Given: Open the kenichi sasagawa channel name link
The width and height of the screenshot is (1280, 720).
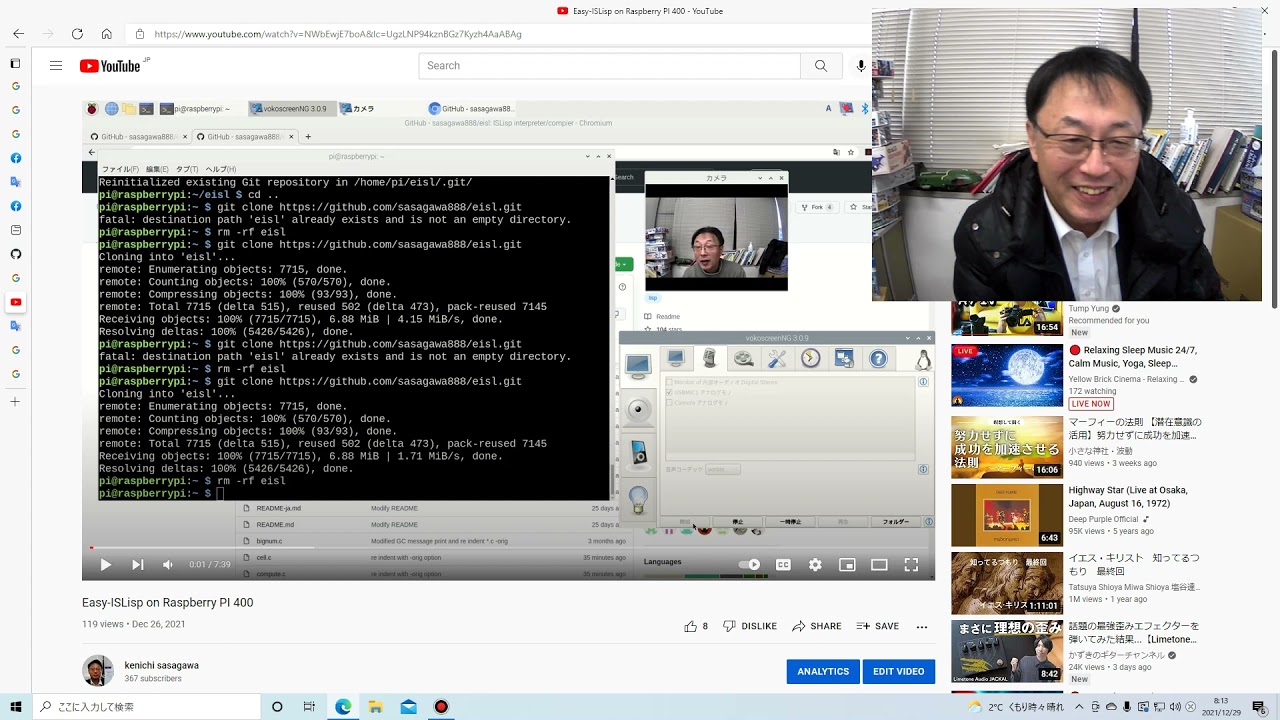Looking at the screenshot, I should click(x=162, y=665).
